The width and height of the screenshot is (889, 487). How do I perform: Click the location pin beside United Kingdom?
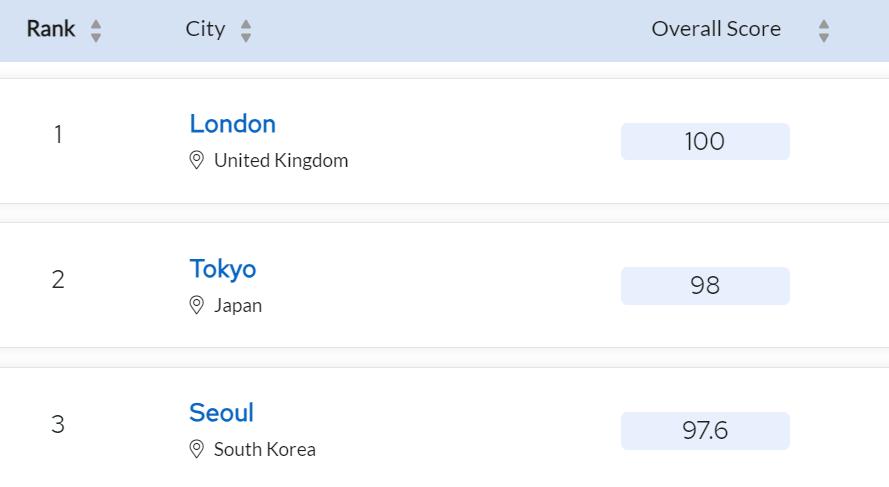pos(197,160)
